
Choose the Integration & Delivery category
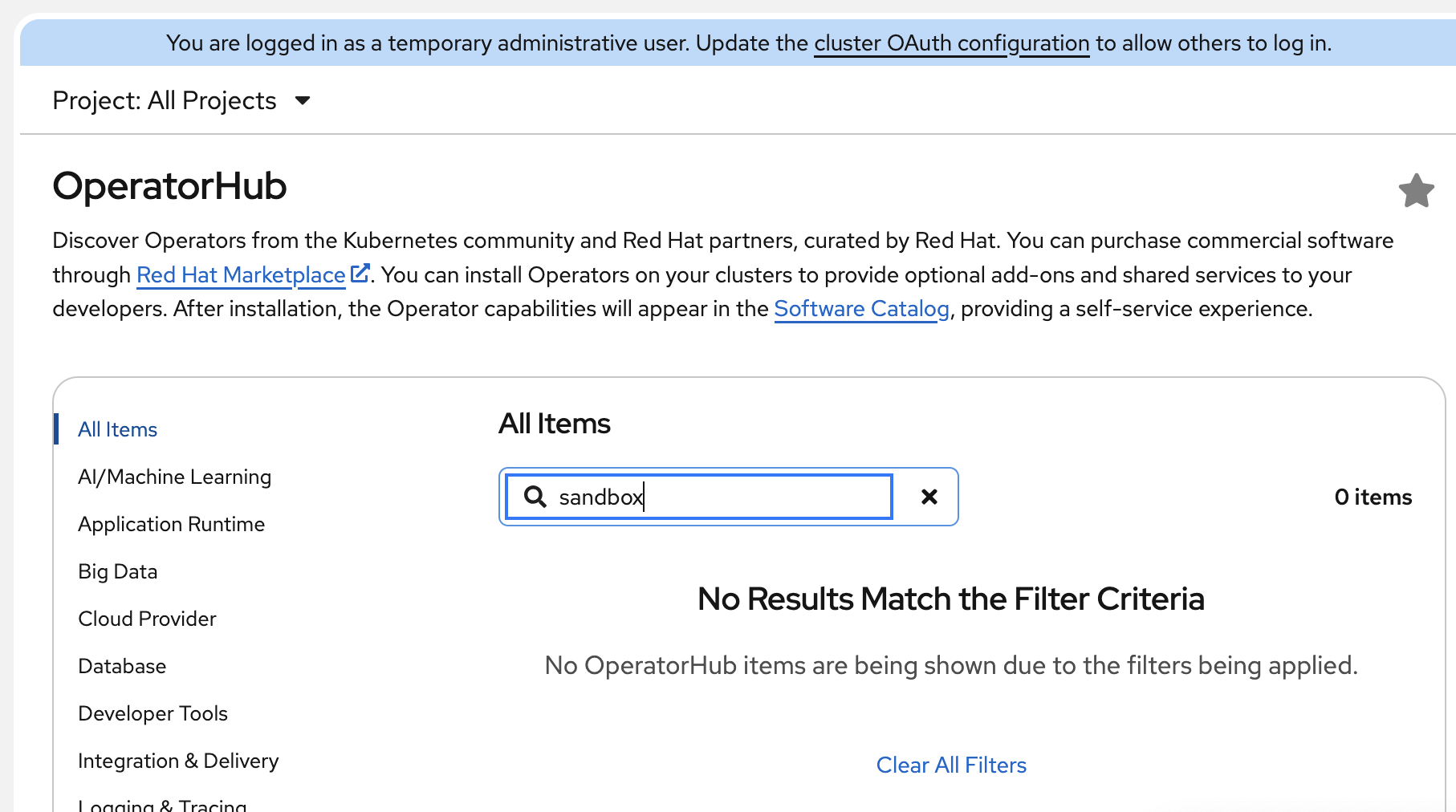click(178, 761)
